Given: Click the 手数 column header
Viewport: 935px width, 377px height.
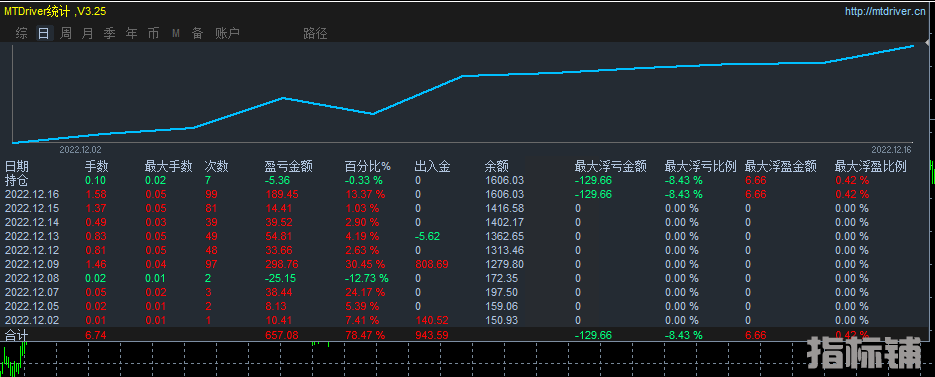Looking at the screenshot, I should (97, 166).
